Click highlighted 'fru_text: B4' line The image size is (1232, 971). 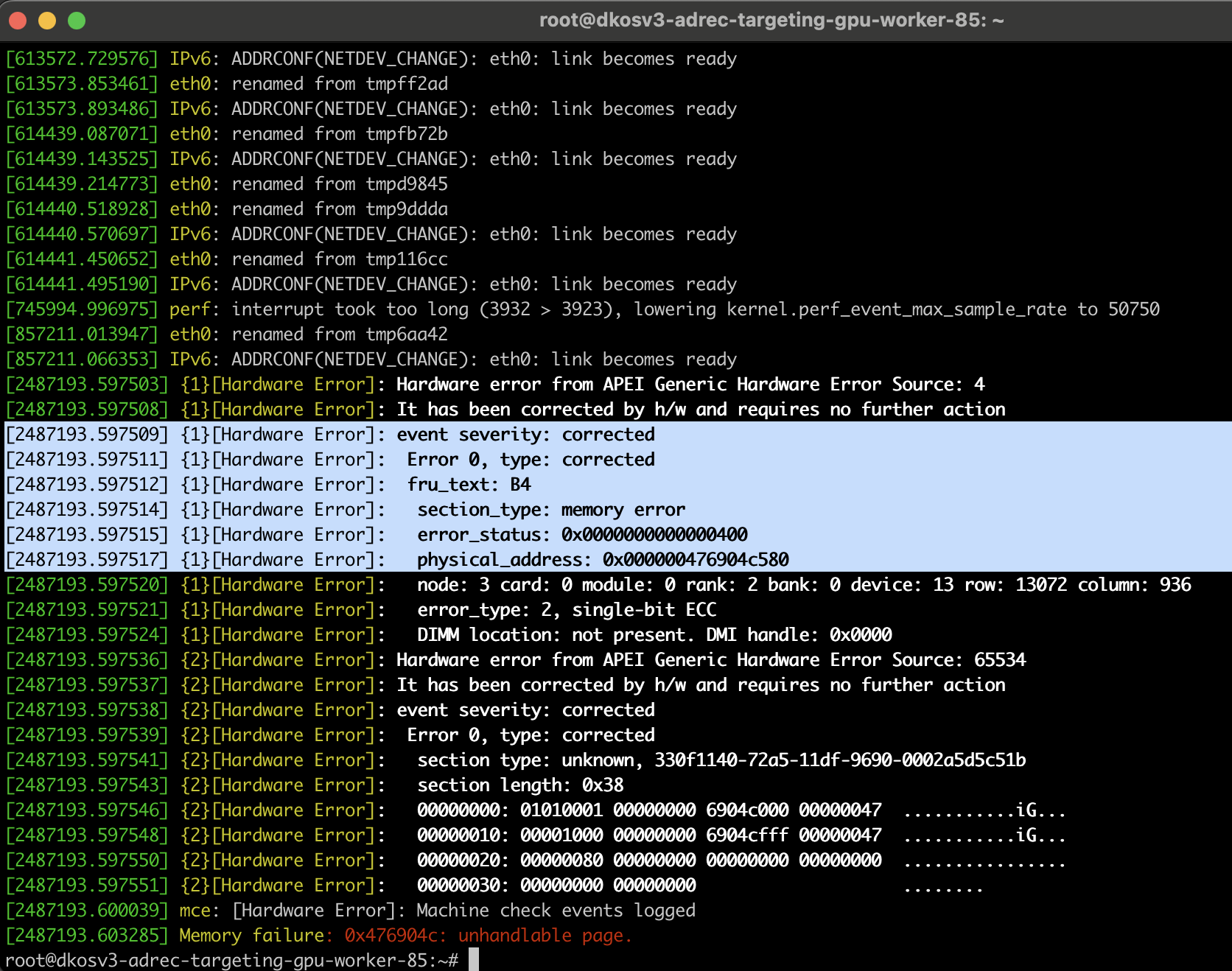click(x=268, y=485)
